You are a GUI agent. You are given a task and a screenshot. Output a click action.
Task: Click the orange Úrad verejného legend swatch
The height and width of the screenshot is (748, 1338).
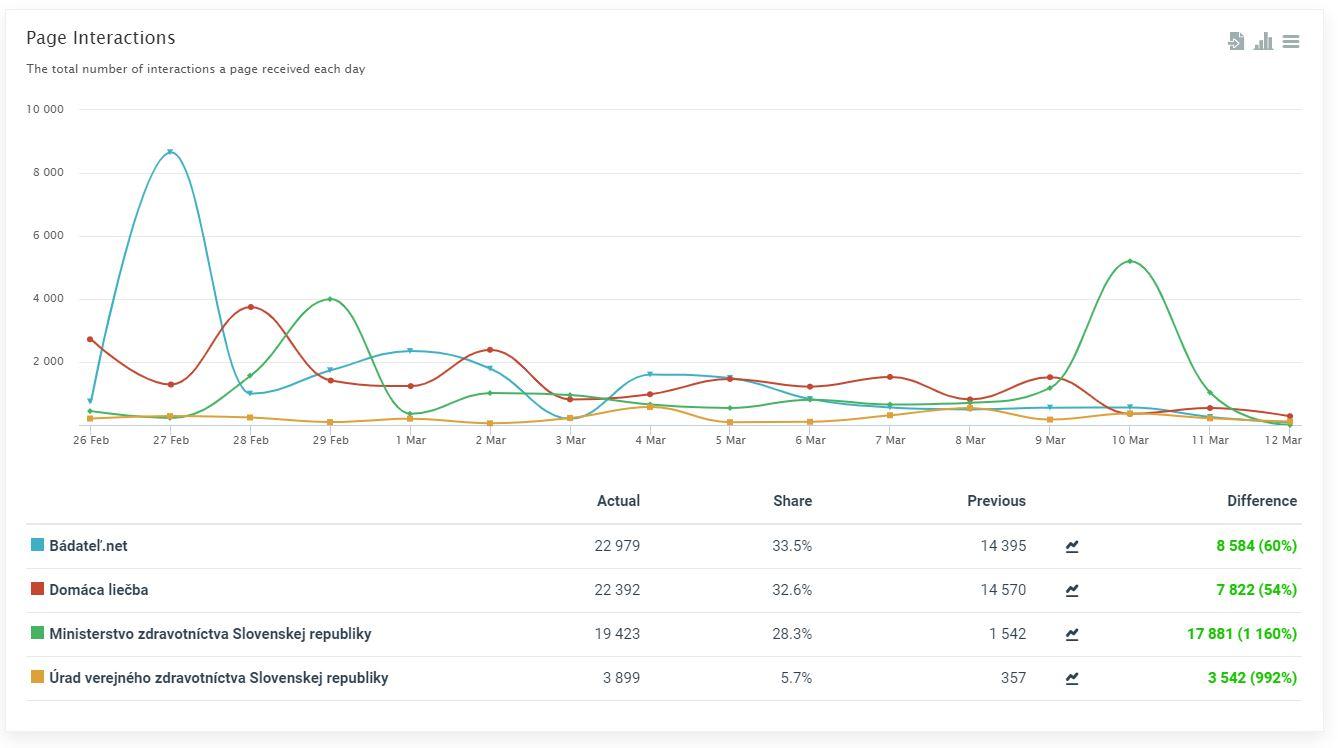click(x=38, y=677)
